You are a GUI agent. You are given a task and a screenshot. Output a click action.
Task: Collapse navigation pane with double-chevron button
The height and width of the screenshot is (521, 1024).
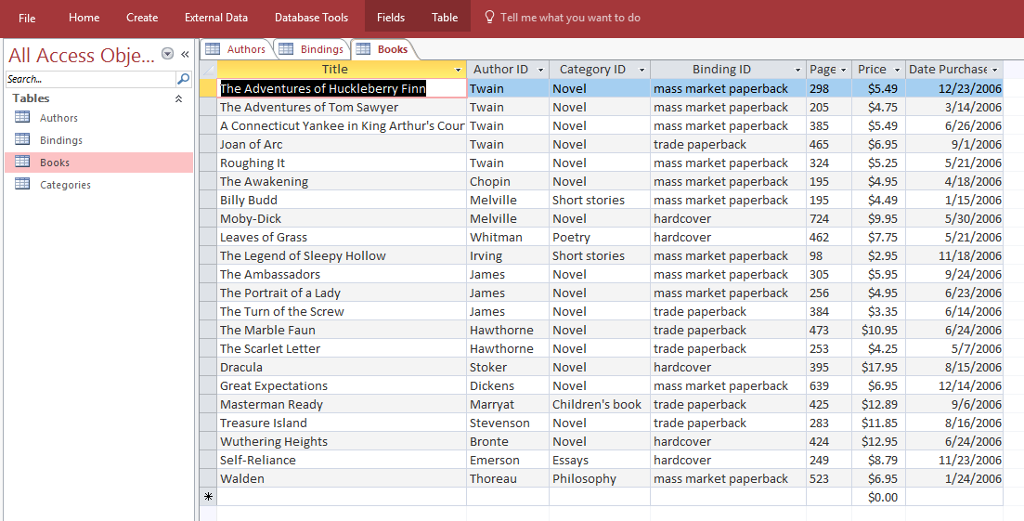(x=185, y=54)
